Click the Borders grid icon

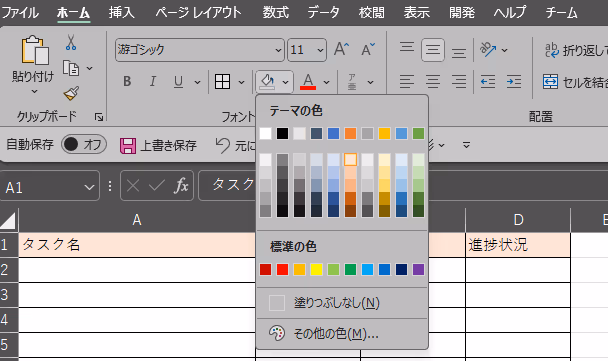pyautogui.click(x=223, y=81)
